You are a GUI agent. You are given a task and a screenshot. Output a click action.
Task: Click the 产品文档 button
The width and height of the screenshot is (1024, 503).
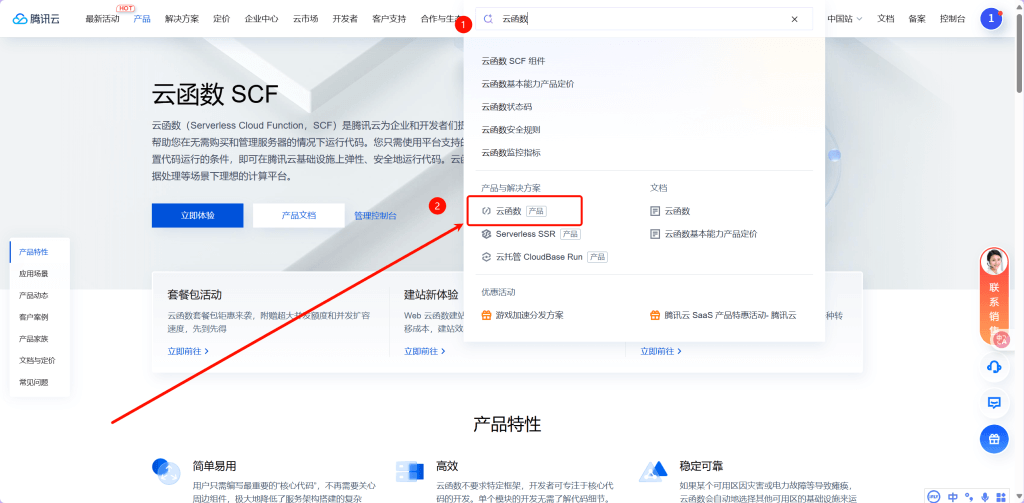[298, 216]
